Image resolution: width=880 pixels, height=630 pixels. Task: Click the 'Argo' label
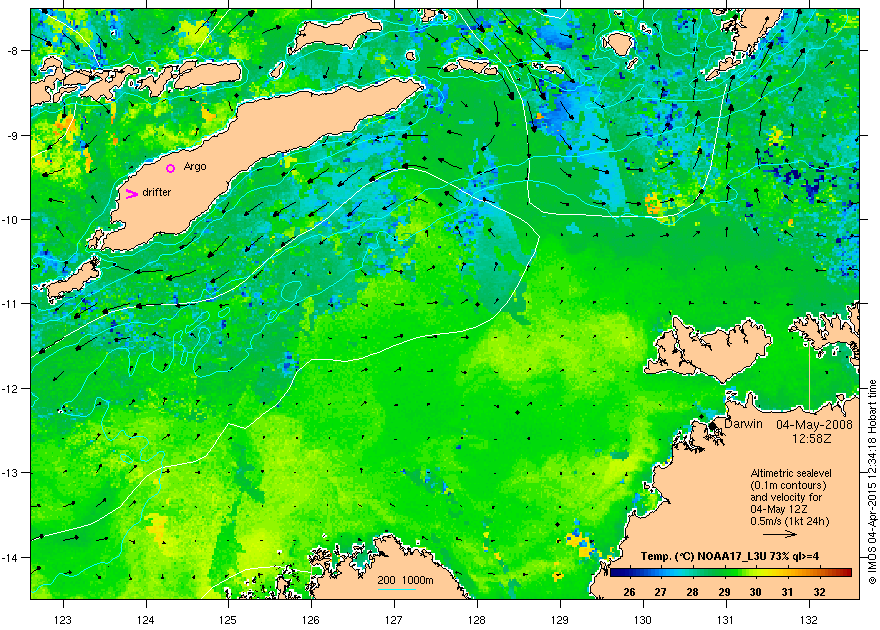(195, 167)
